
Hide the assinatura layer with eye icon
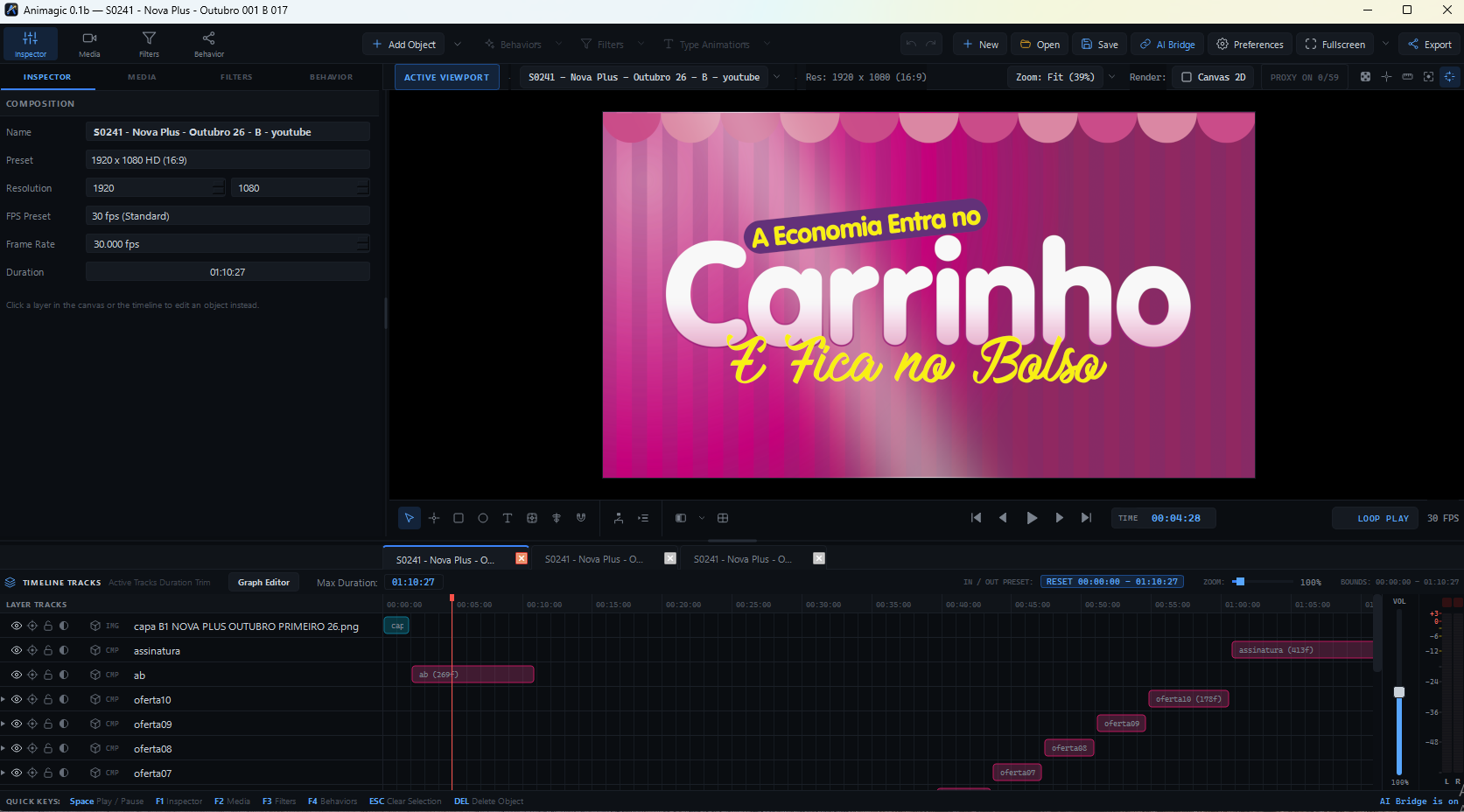point(17,650)
